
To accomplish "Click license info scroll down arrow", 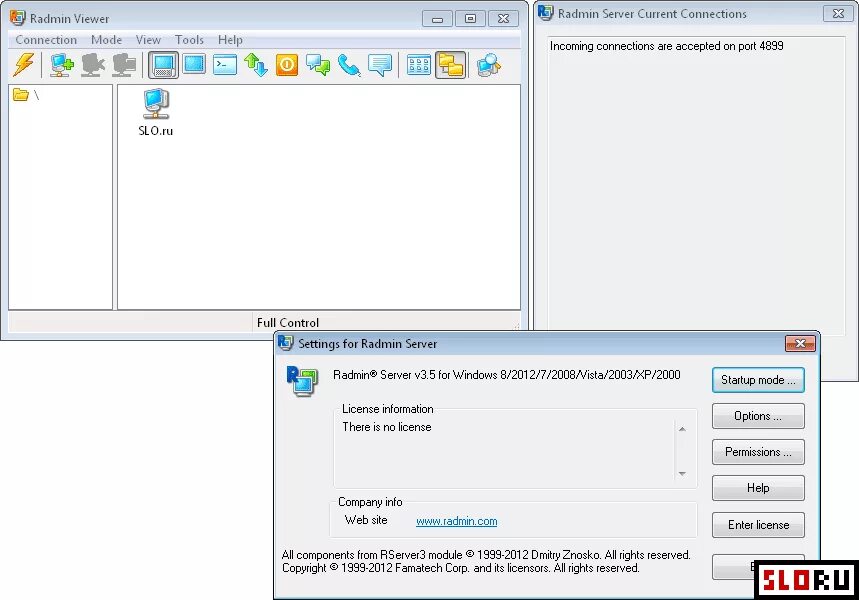I will pos(682,473).
